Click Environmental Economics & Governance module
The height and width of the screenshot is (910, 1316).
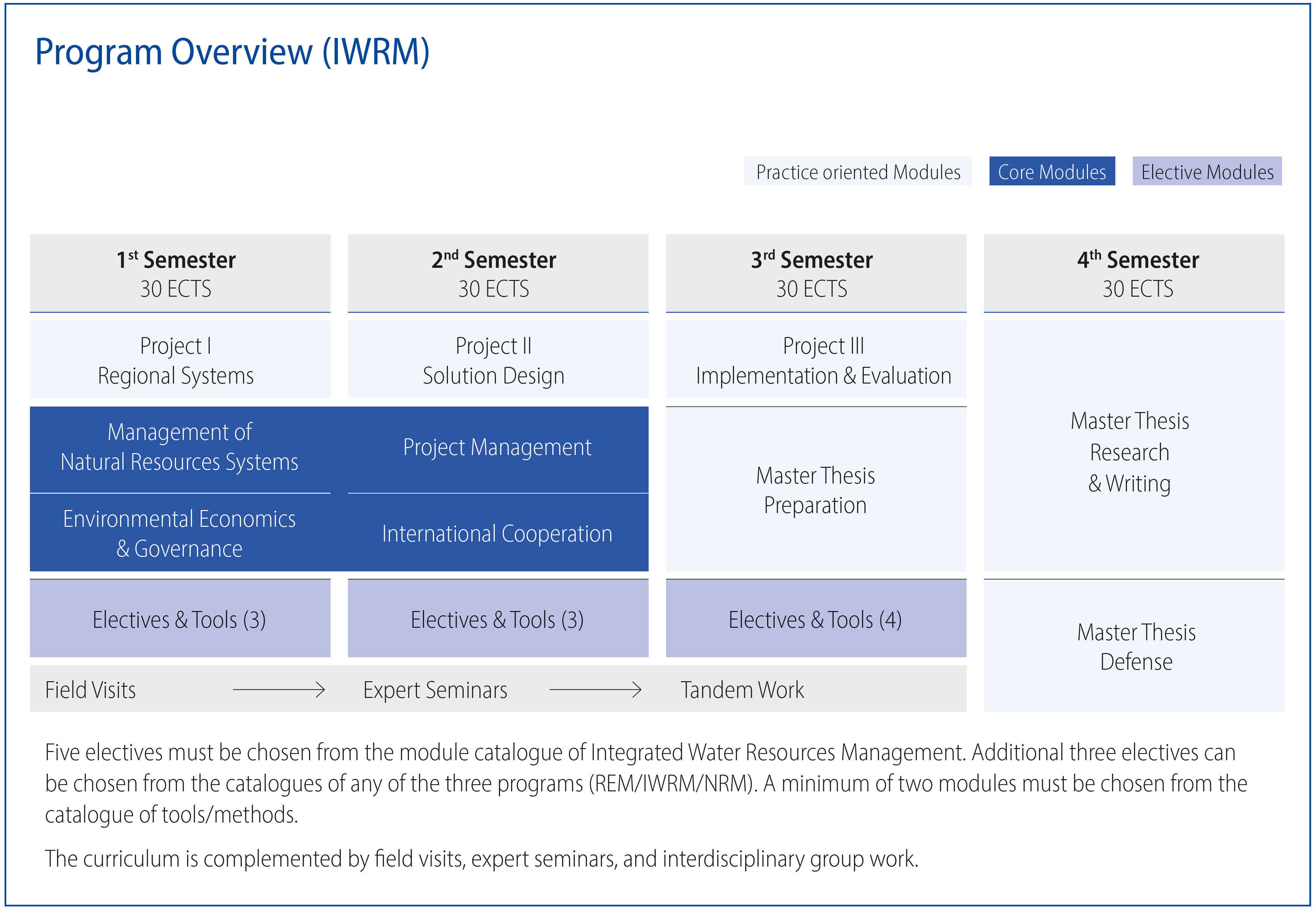[x=180, y=533]
